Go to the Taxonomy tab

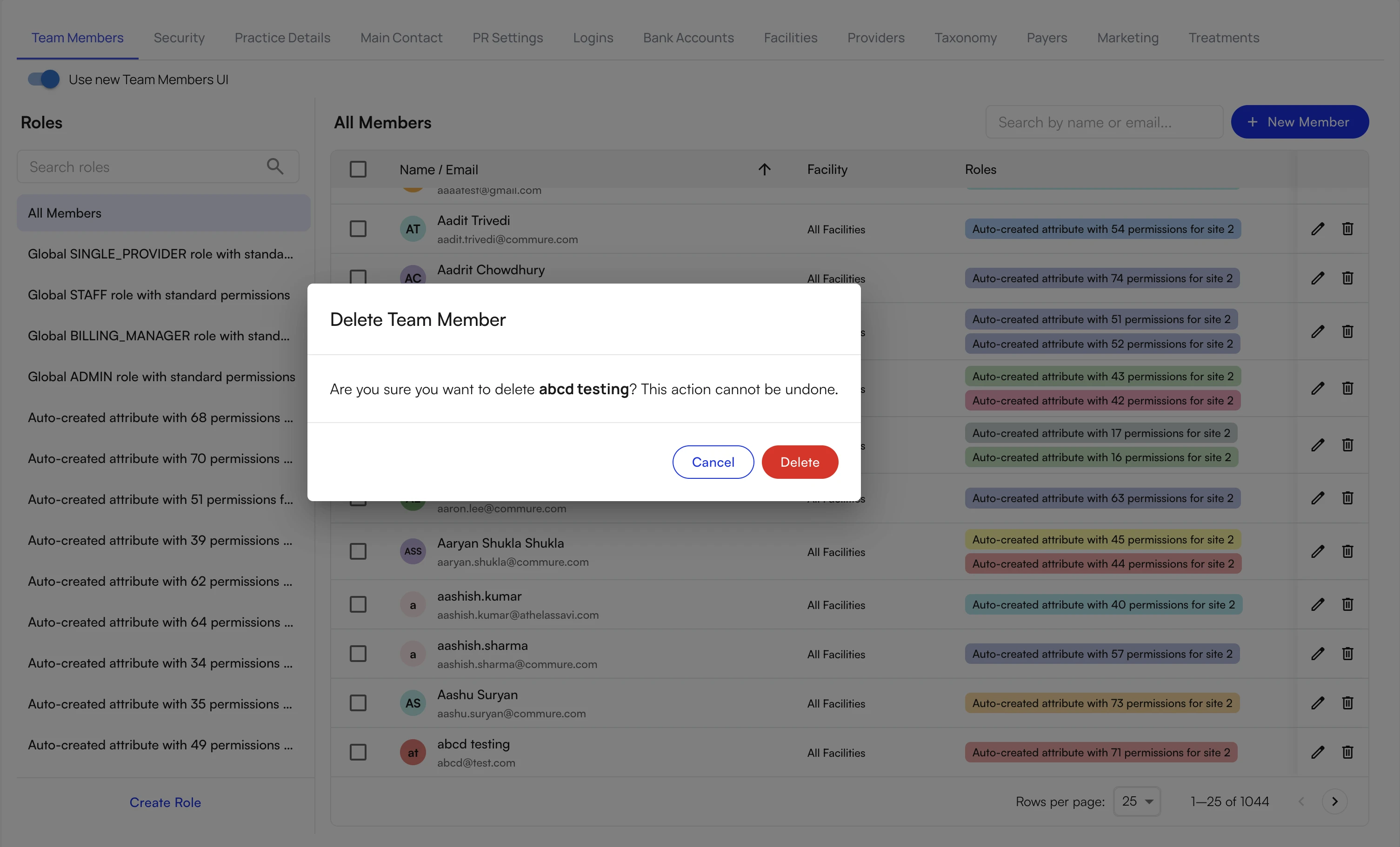coord(965,38)
